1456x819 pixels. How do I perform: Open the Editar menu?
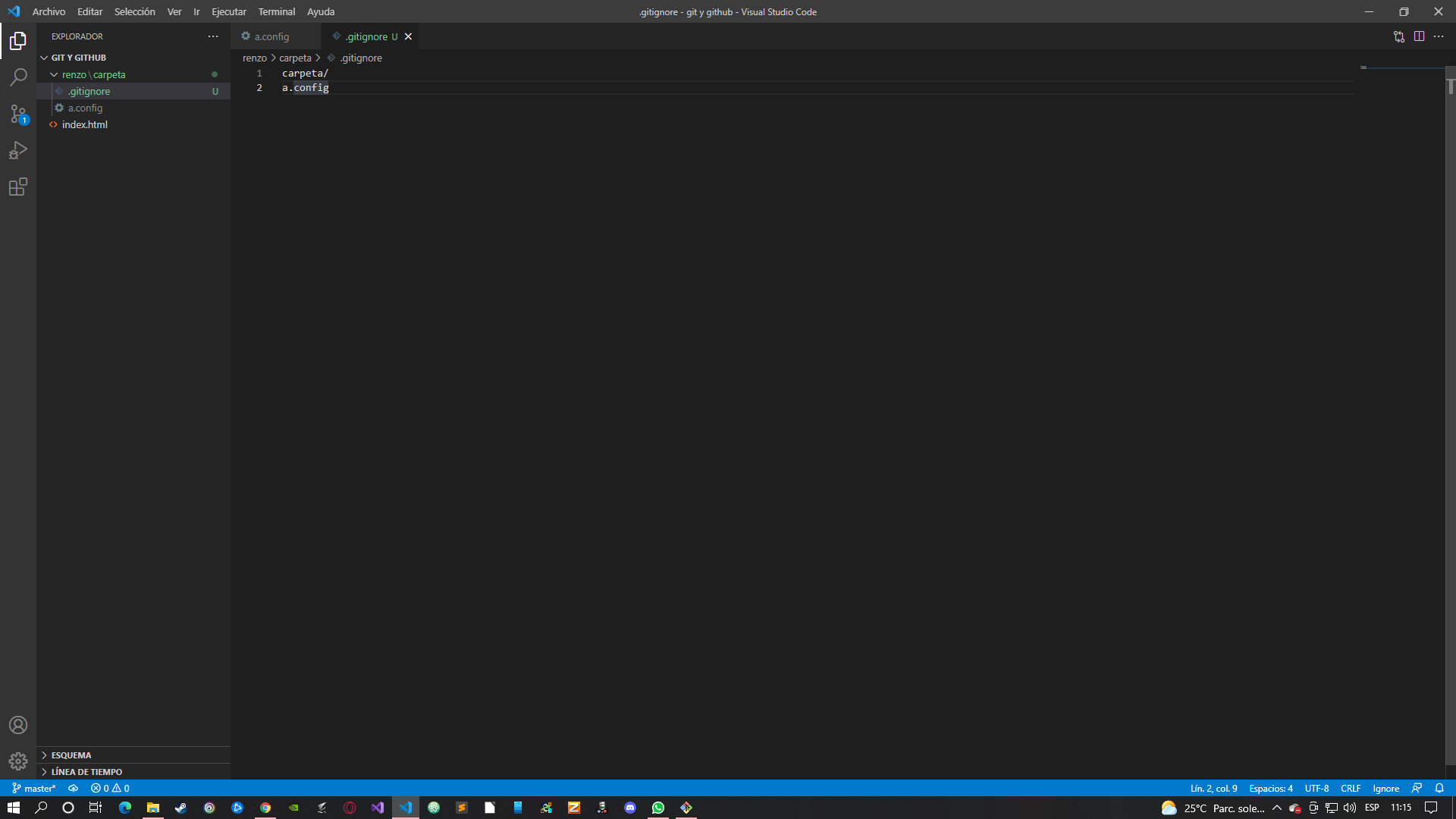click(x=89, y=11)
